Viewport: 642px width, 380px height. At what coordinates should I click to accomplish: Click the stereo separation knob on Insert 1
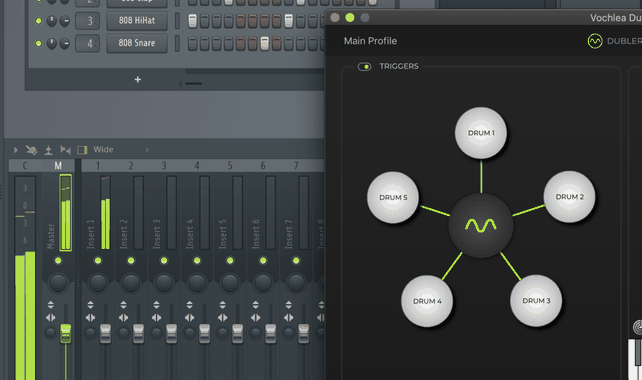pos(90,333)
